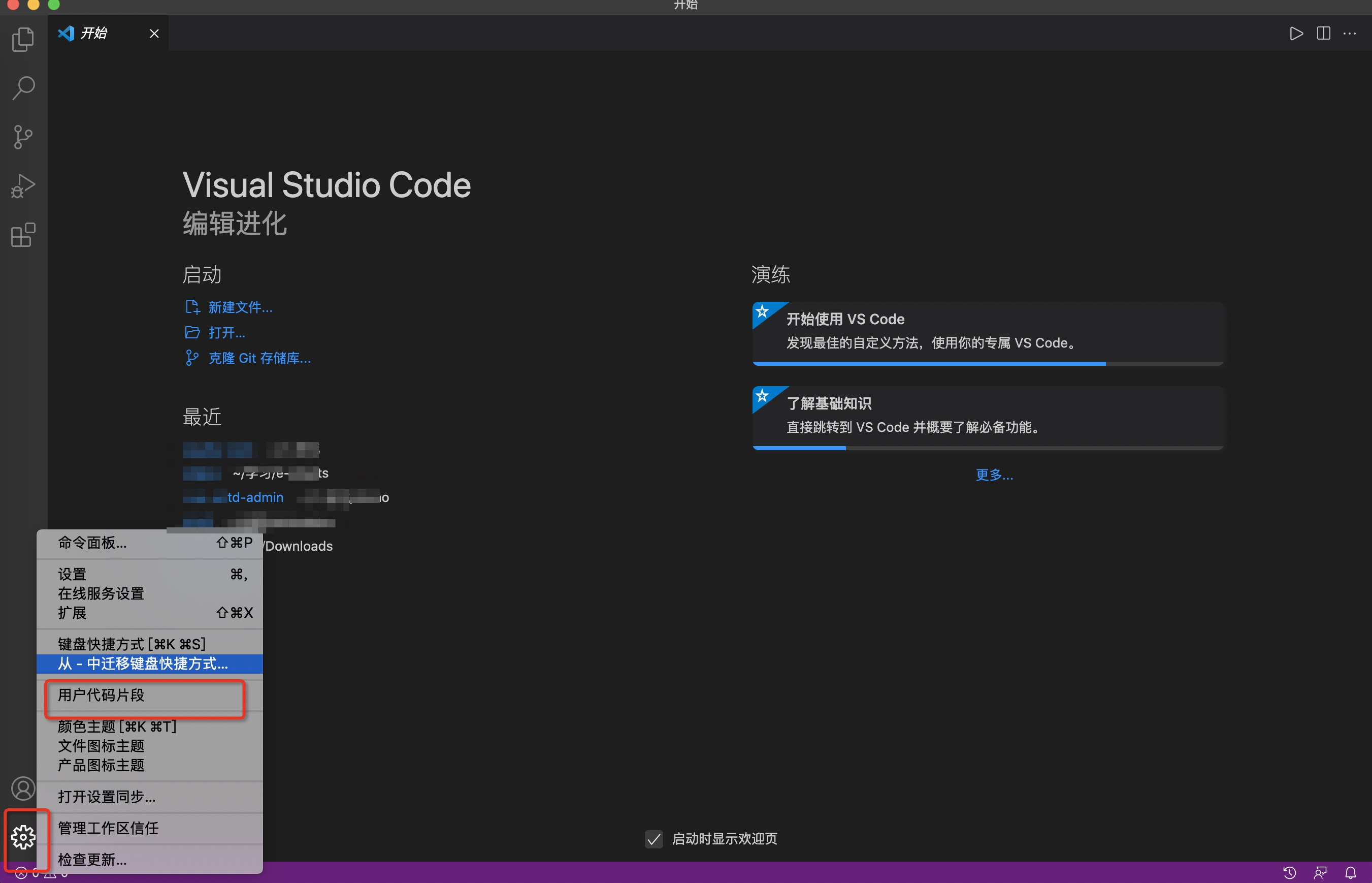
Task: Open the editor more actions ellipsis
Action: [x=1350, y=33]
